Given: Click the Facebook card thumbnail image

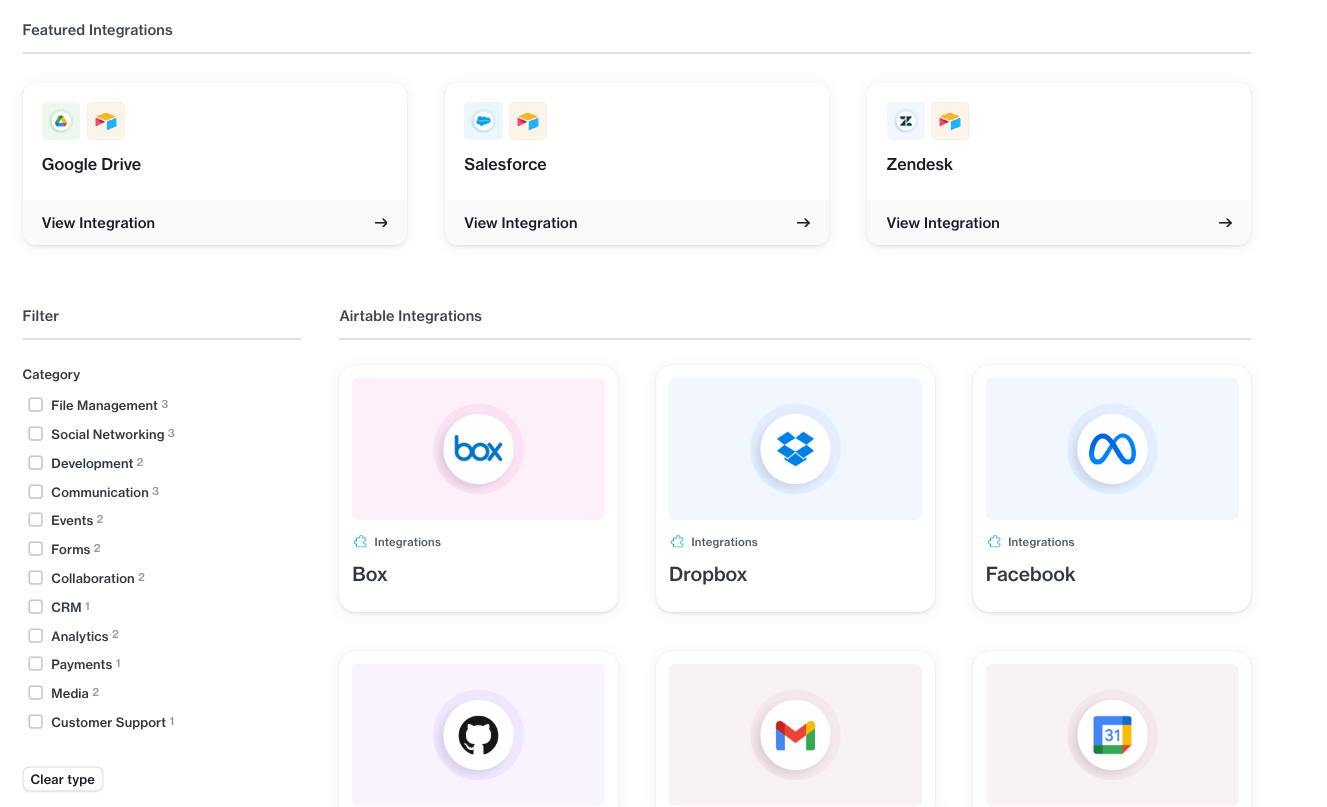Looking at the screenshot, I should tap(1112, 449).
